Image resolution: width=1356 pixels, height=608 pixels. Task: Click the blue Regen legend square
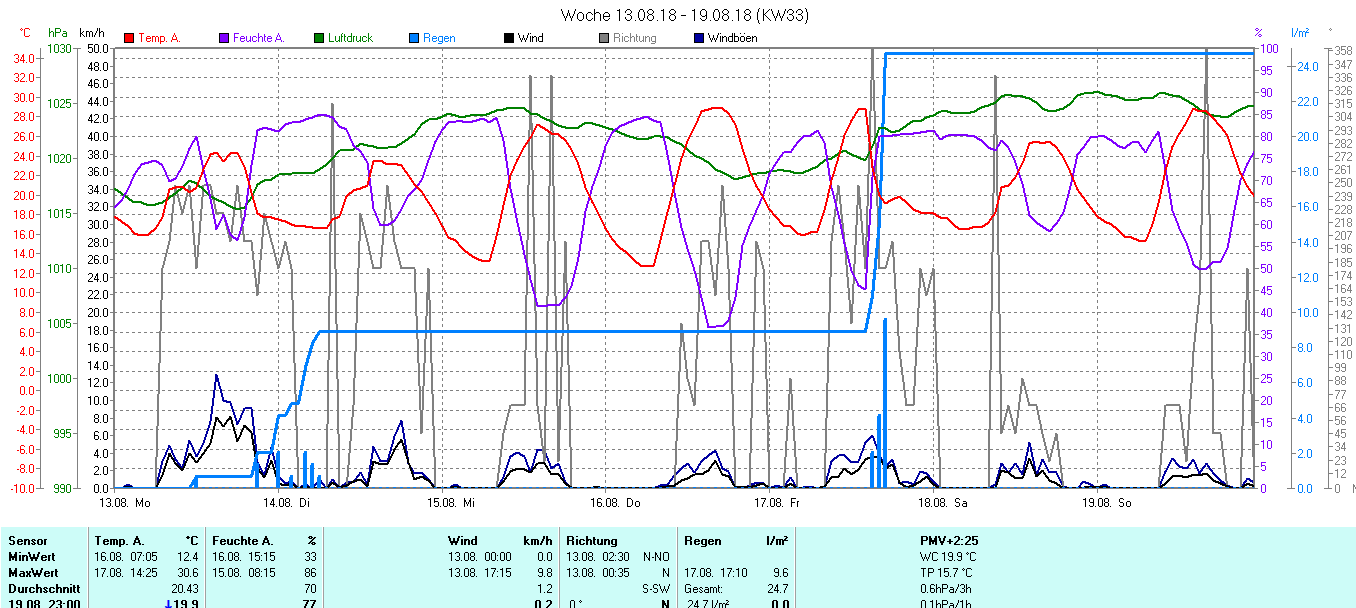[x=414, y=38]
